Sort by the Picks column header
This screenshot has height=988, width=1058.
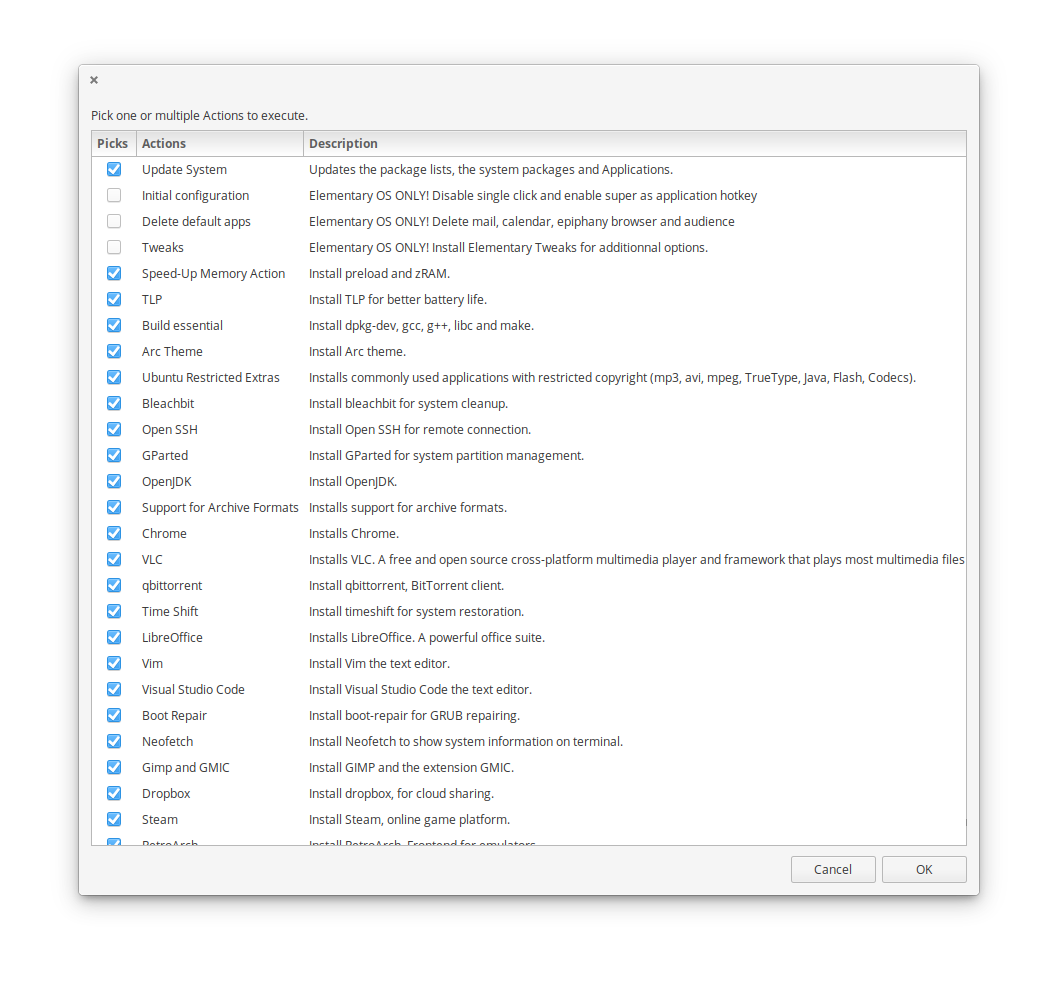(113, 144)
